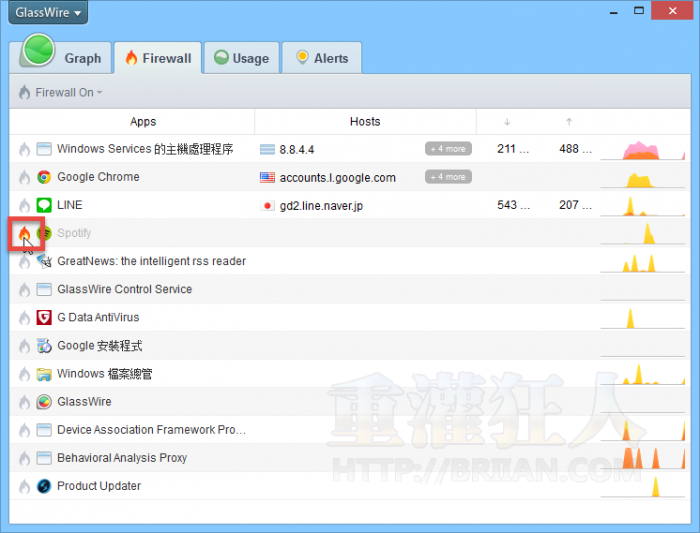Click the Product Updater icon
This screenshot has width=700, height=533.
(44, 486)
